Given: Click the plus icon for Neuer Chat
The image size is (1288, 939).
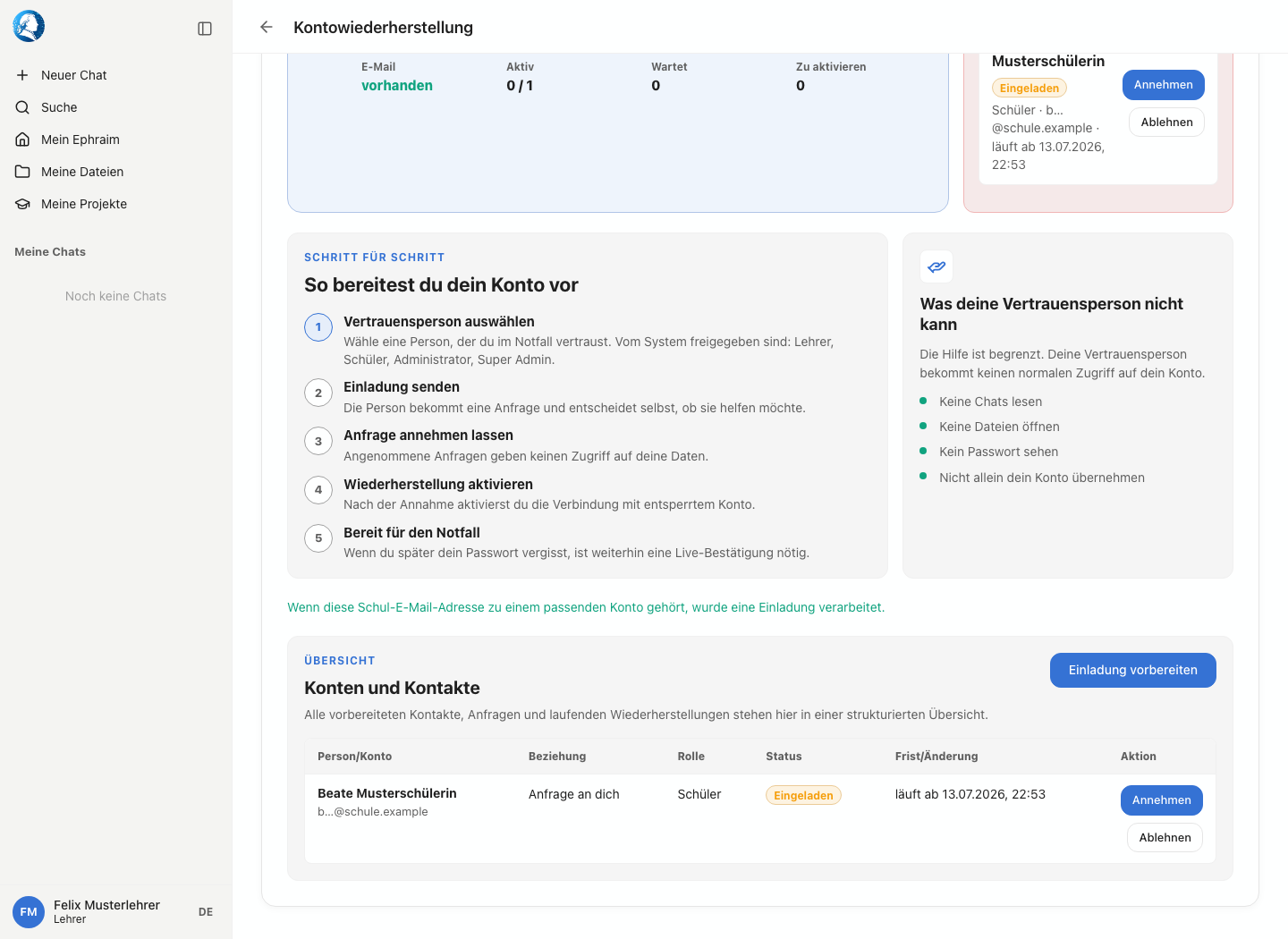Looking at the screenshot, I should click(x=22, y=75).
